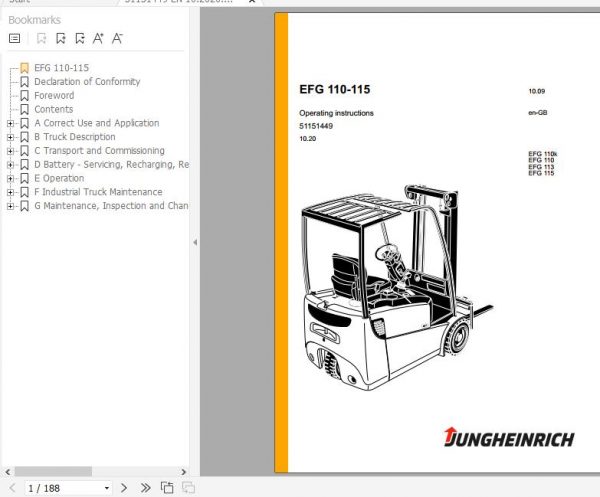Expand the E Operation node
This screenshot has height=497, width=600.
click(10, 178)
